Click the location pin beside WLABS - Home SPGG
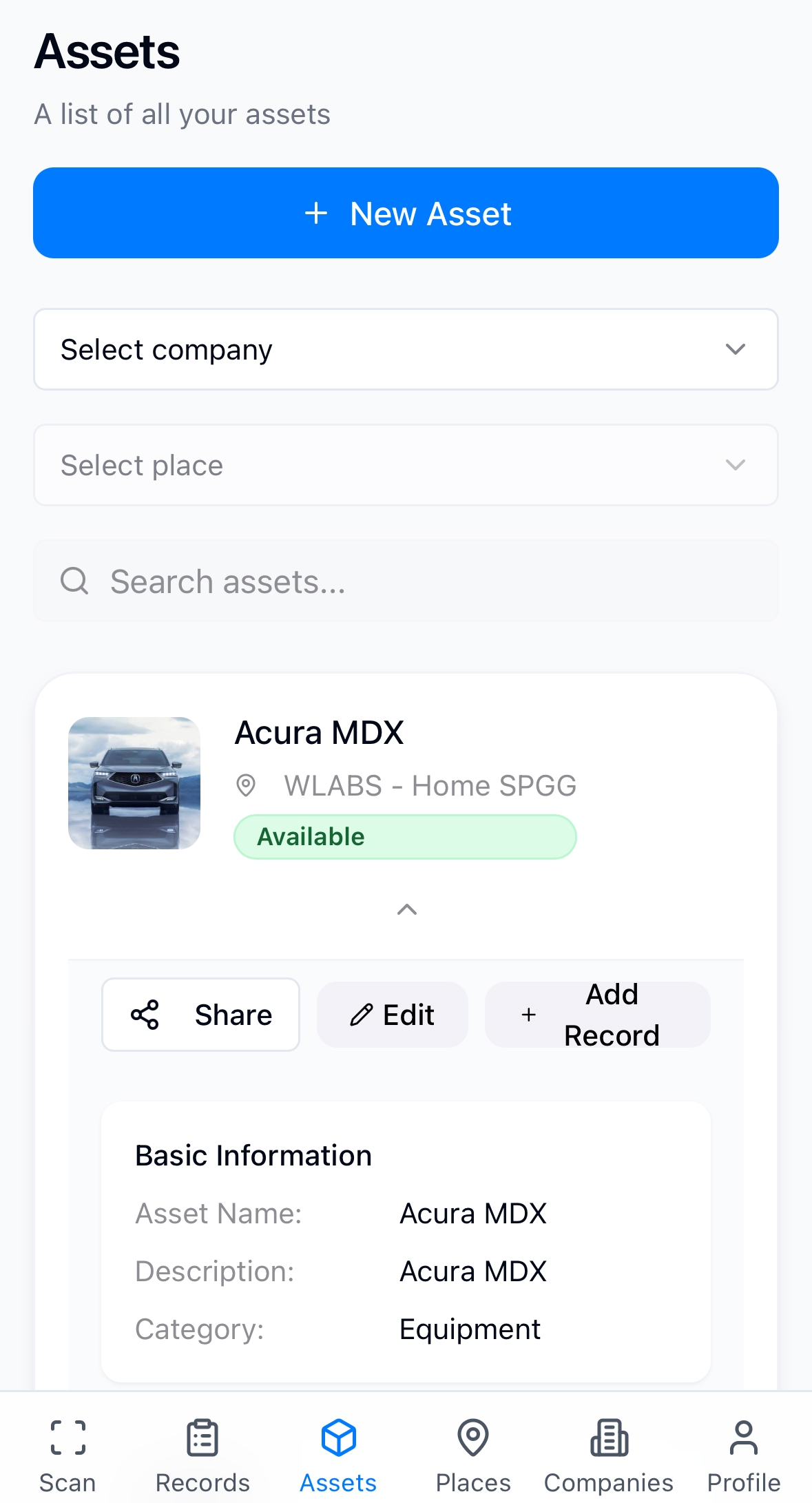The image size is (812, 1503). coord(246,785)
